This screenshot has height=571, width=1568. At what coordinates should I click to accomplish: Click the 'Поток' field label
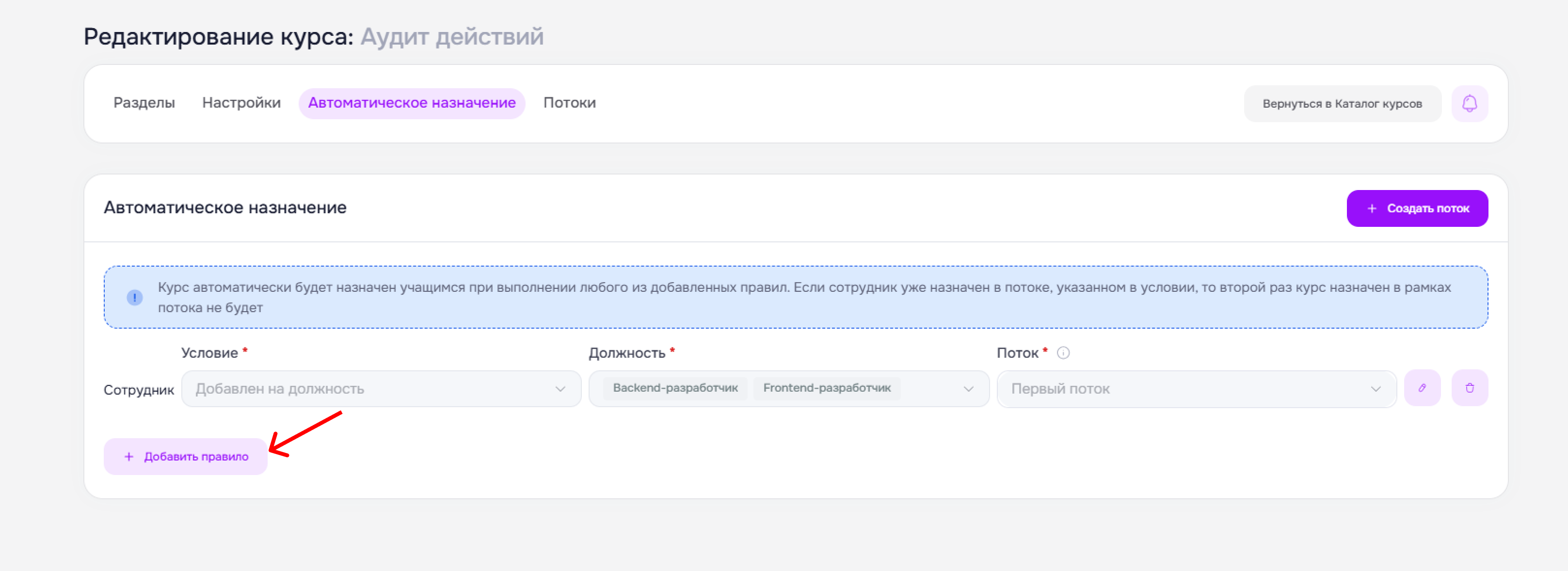[x=1017, y=353]
